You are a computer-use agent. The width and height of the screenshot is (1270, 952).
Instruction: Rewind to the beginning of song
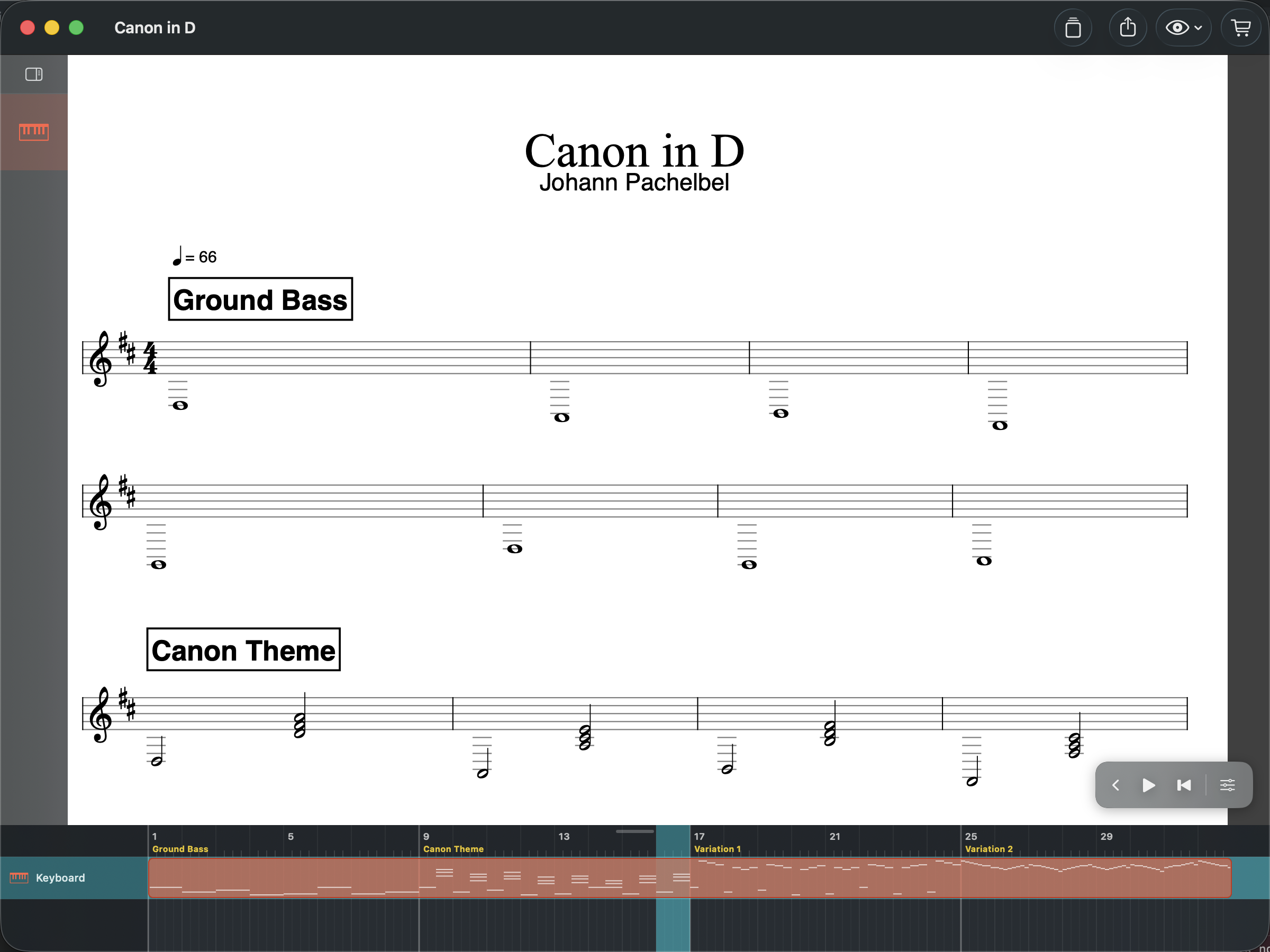coord(1184,785)
